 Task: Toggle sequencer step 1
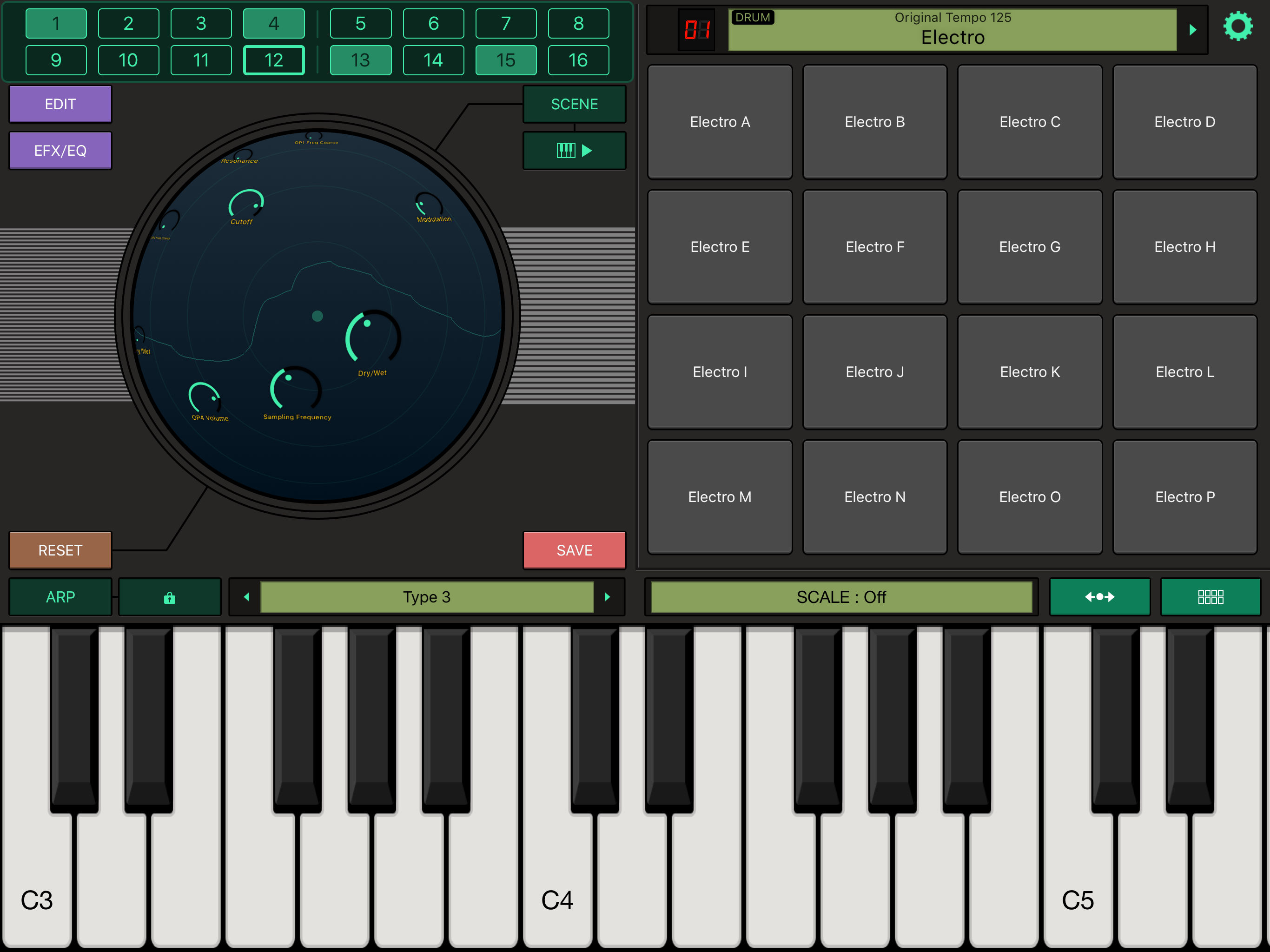tap(56, 24)
